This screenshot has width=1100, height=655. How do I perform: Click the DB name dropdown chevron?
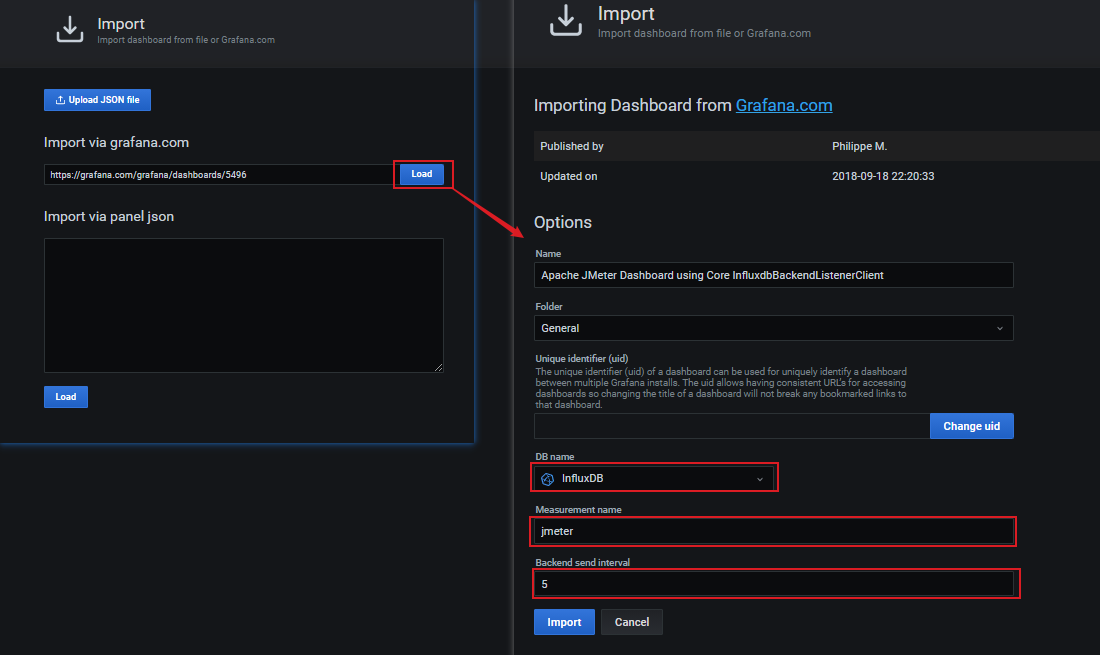pyautogui.click(x=760, y=479)
